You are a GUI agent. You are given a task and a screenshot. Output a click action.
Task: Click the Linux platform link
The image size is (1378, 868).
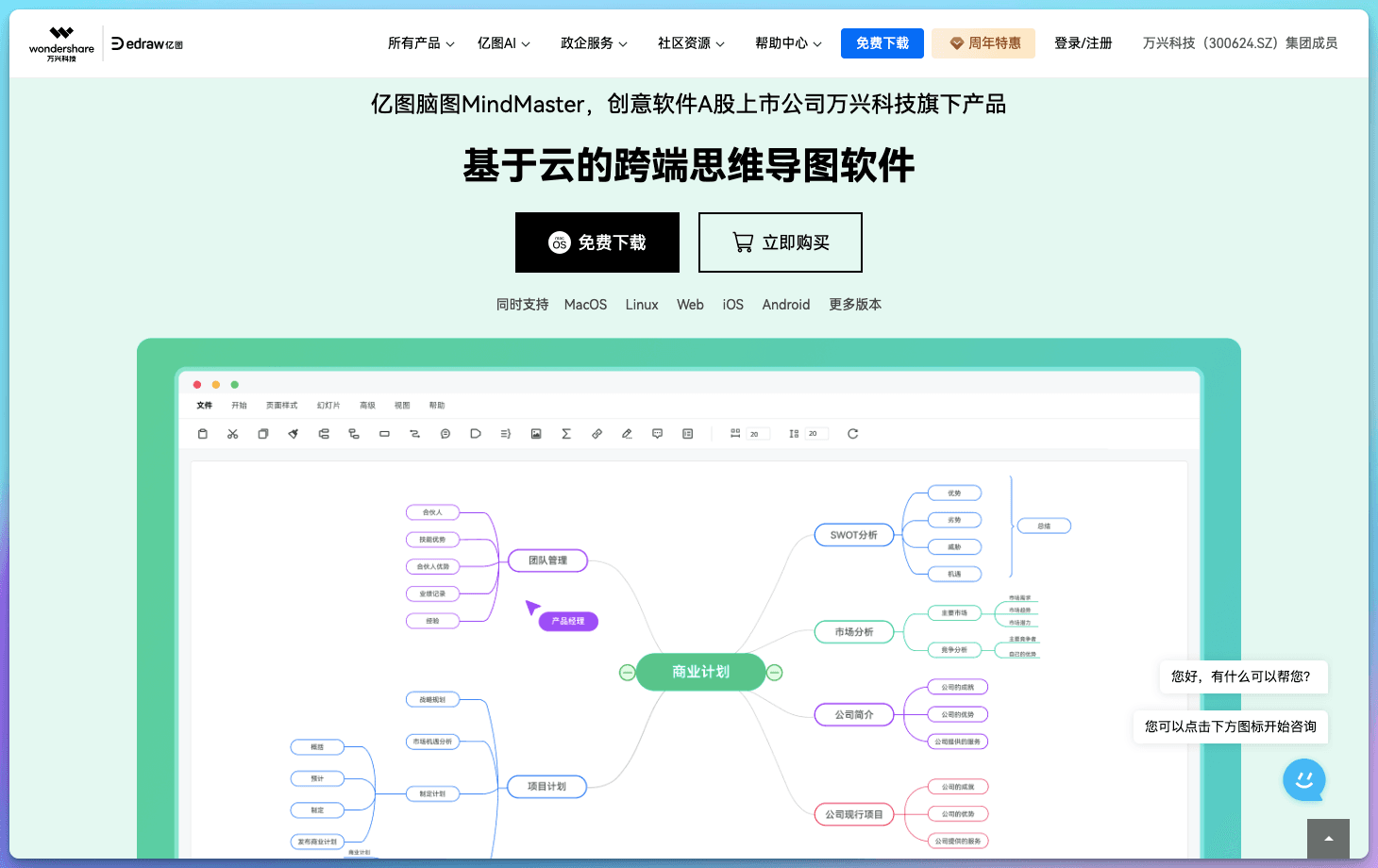point(642,305)
